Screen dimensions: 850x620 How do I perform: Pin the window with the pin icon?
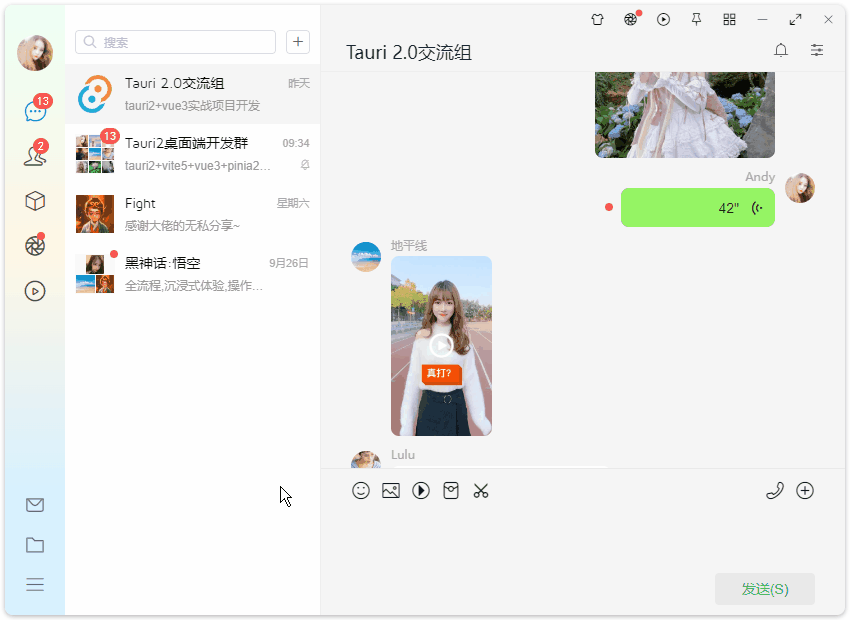[x=697, y=20]
